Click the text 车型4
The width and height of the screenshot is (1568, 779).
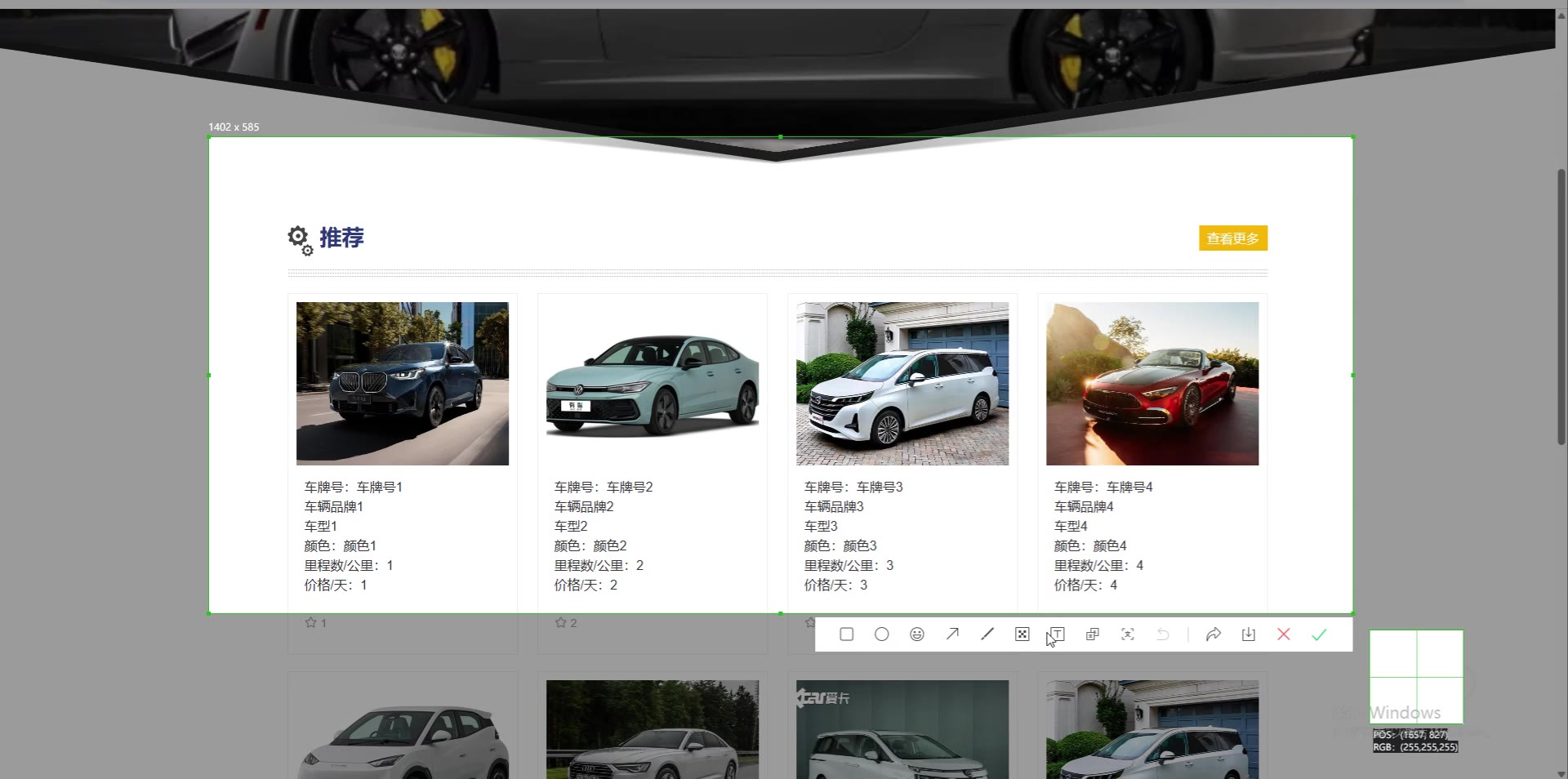click(x=1071, y=526)
